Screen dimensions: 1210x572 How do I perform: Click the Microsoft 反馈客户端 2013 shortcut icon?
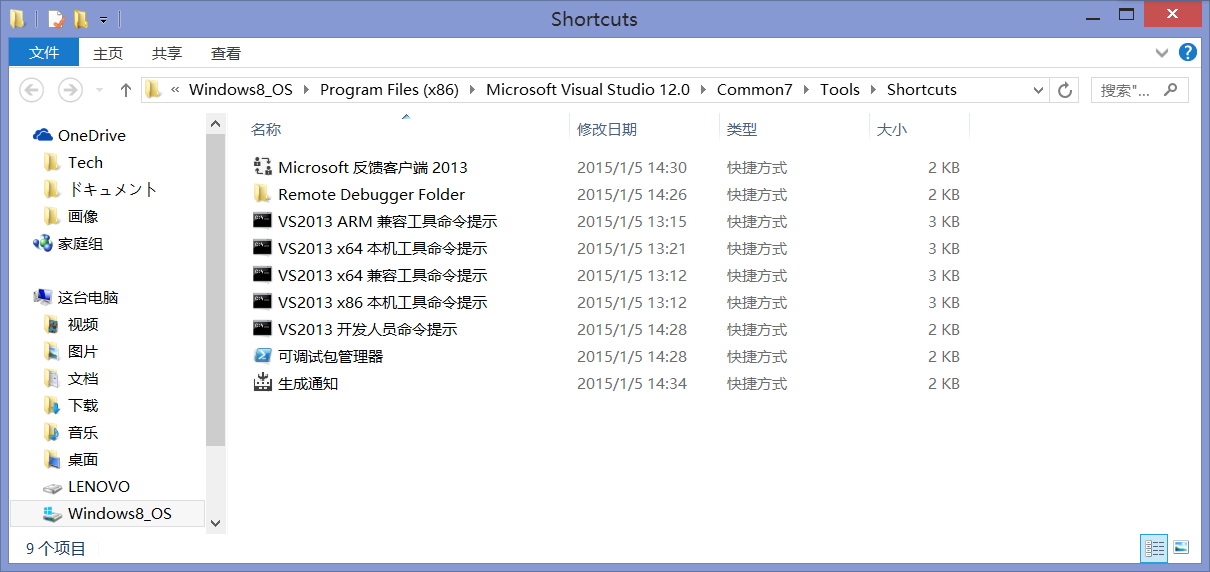tap(263, 167)
